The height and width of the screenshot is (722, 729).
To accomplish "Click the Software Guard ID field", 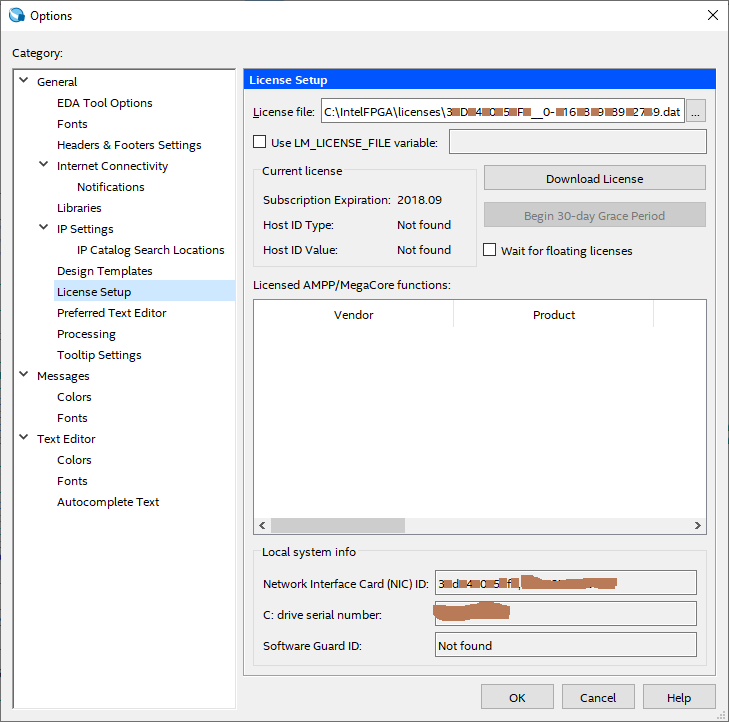I will 566,645.
